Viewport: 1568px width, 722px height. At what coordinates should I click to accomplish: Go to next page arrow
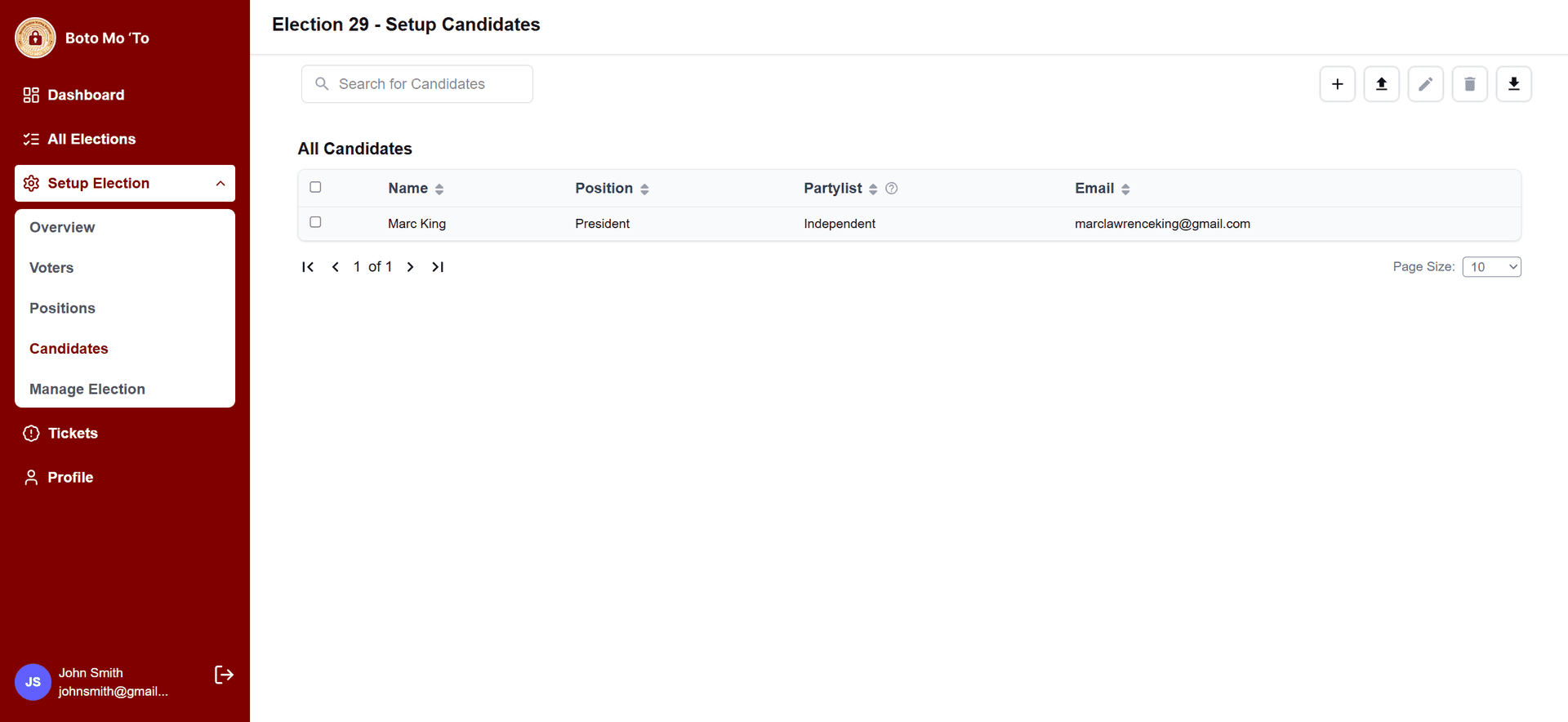point(410,267)
